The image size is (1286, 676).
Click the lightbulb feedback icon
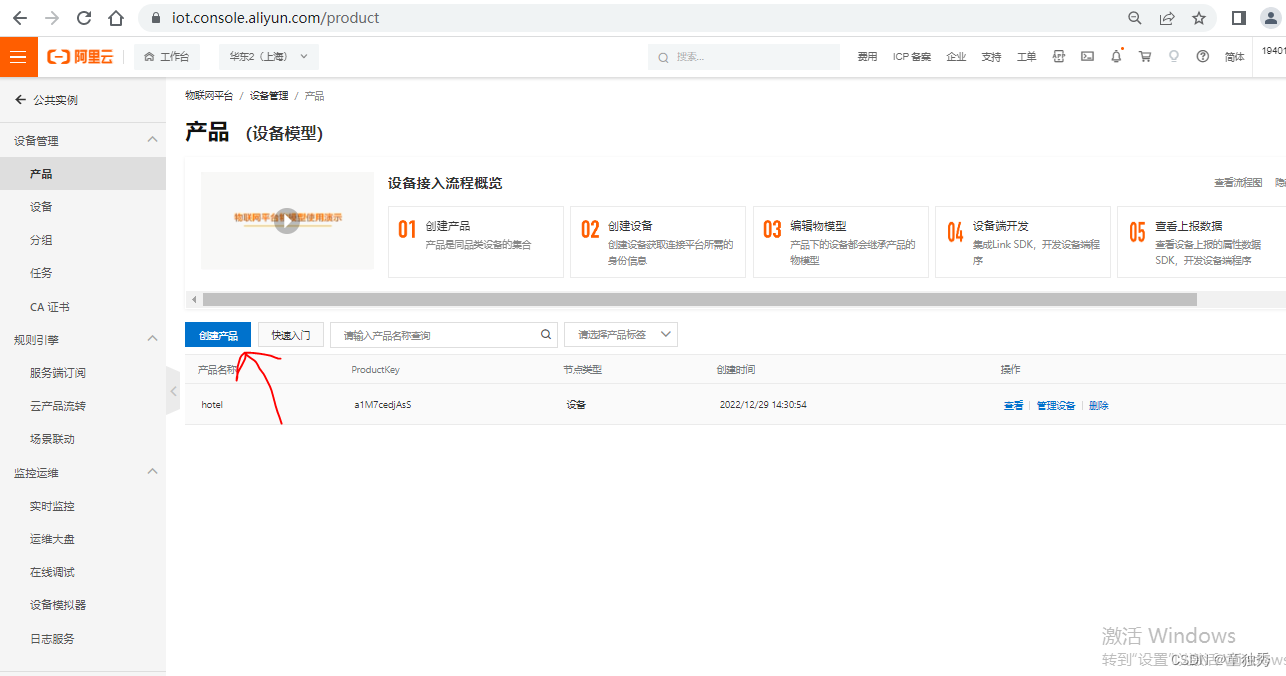coord(1173,57)
